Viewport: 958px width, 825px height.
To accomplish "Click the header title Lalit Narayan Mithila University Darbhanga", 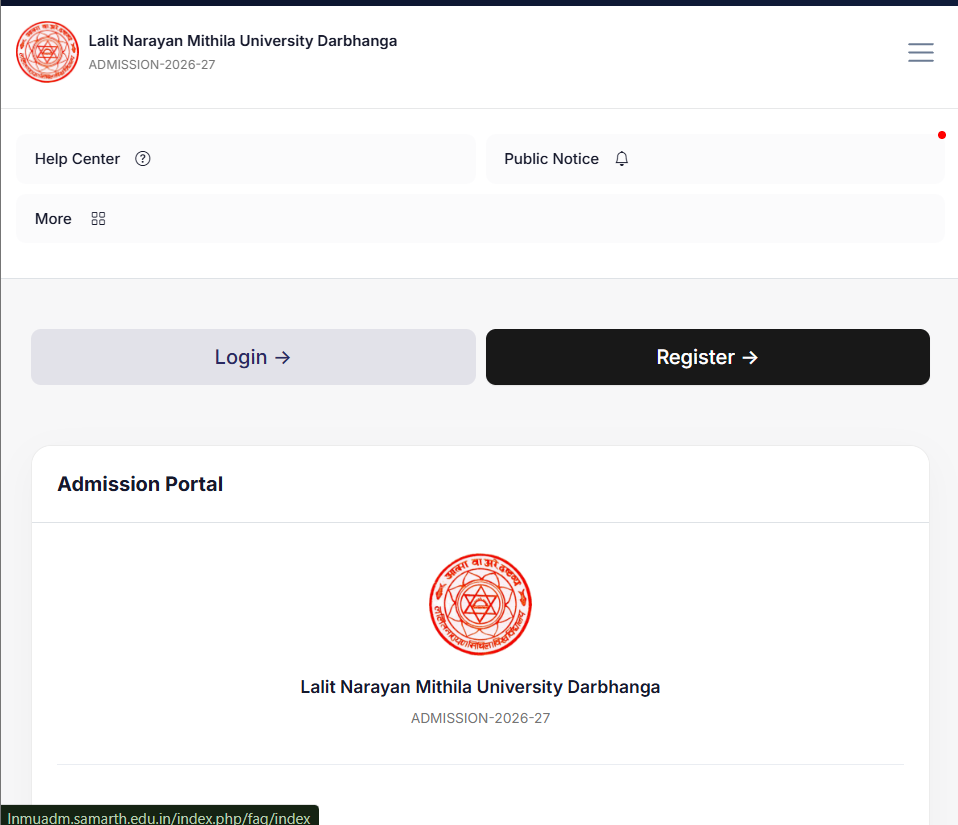I will pyautogui.click(x=243, y=41).
